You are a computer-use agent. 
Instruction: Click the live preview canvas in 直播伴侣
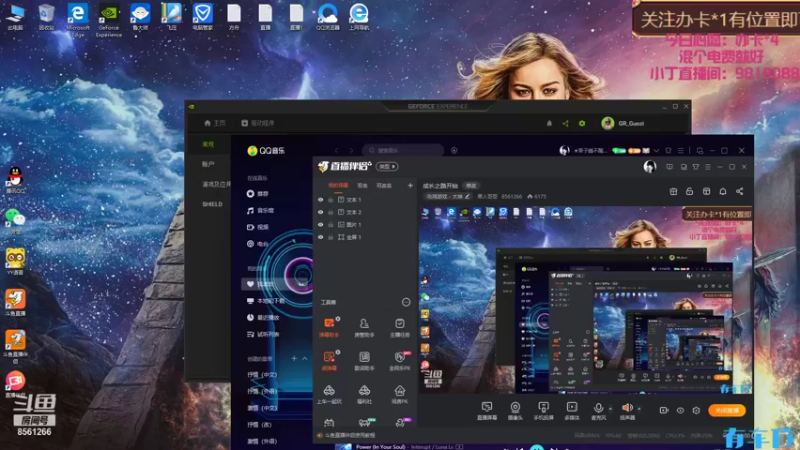pyautogui.click(x=586, y=299)
